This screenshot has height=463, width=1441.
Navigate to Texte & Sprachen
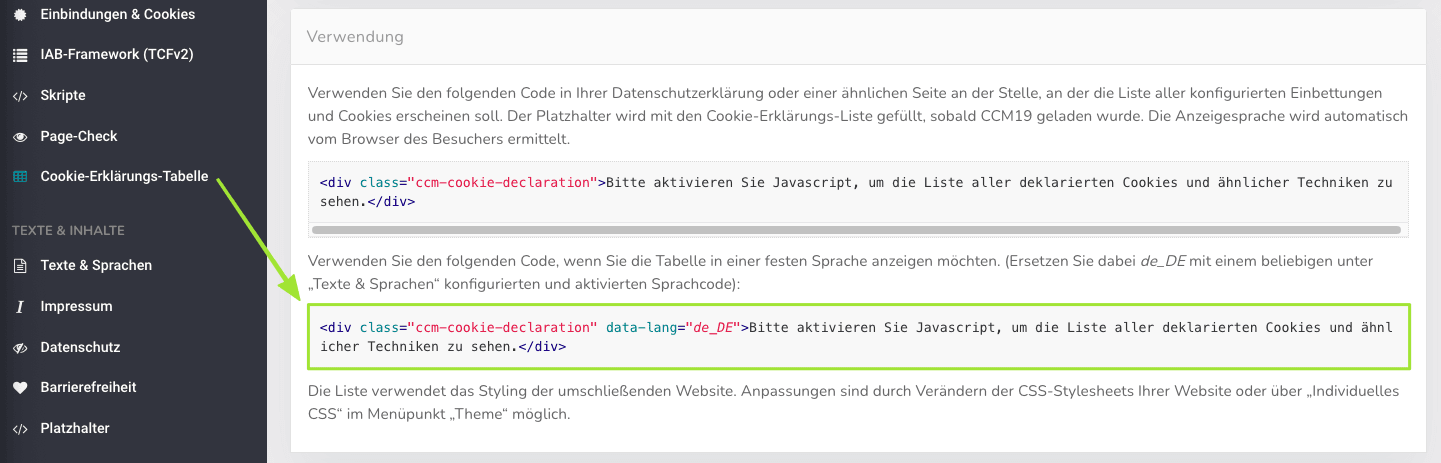96,266
